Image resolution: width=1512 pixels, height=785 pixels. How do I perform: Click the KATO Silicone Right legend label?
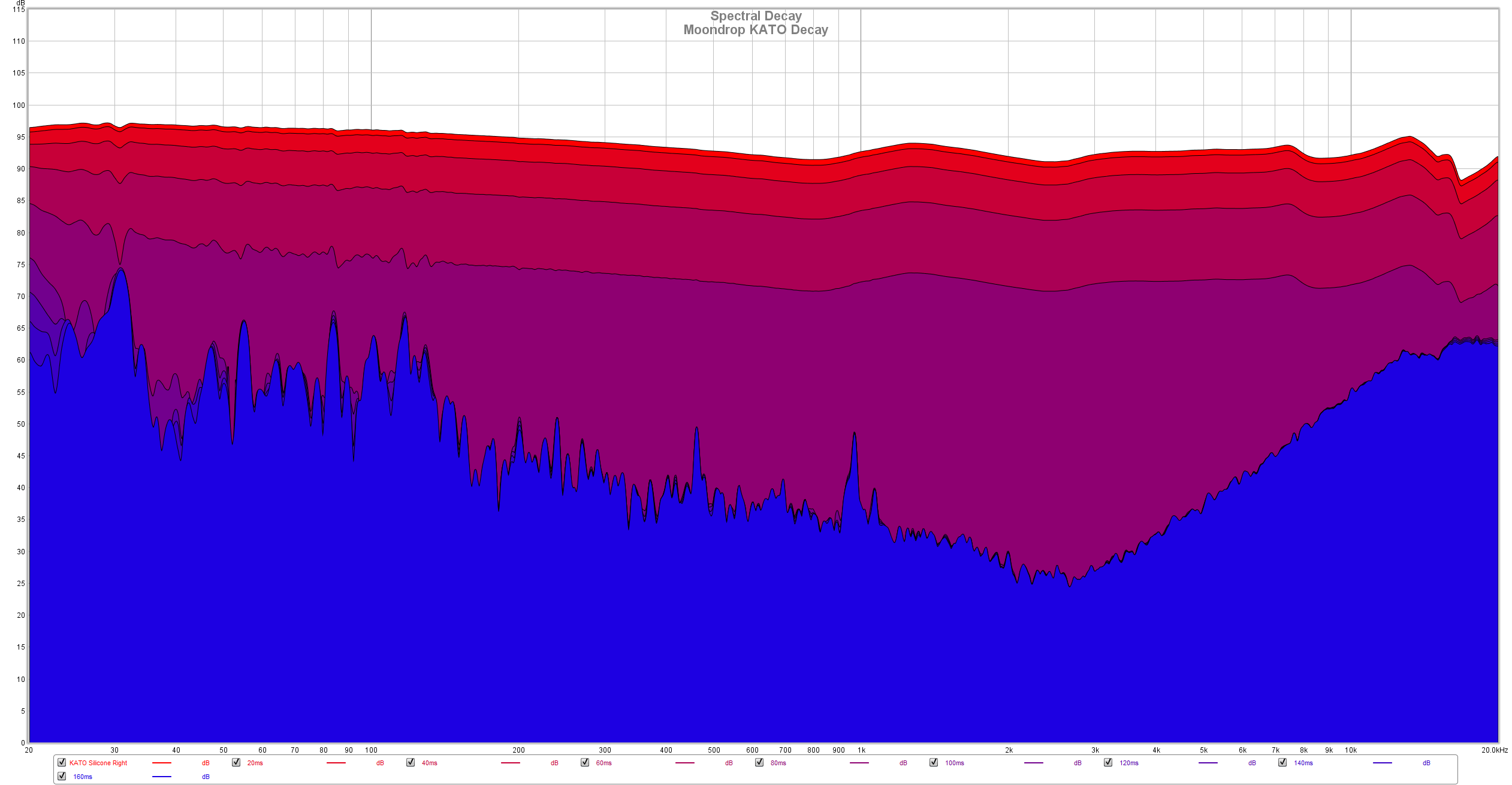click(x=98, y=763)
